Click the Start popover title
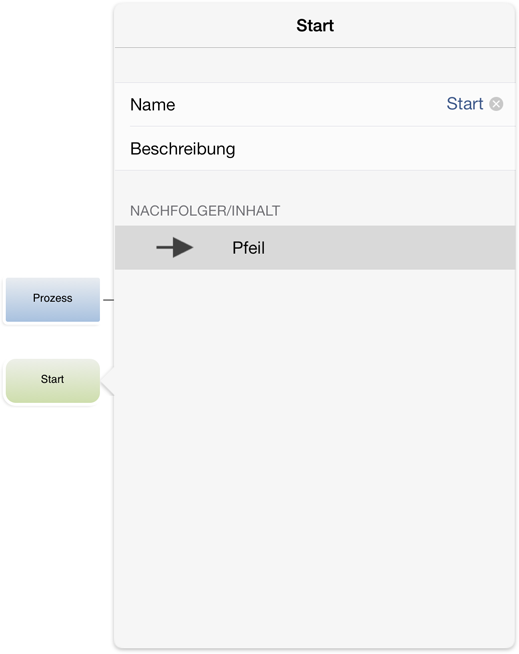The width and height of the screenshot is (519, 654). click(315, 25)
